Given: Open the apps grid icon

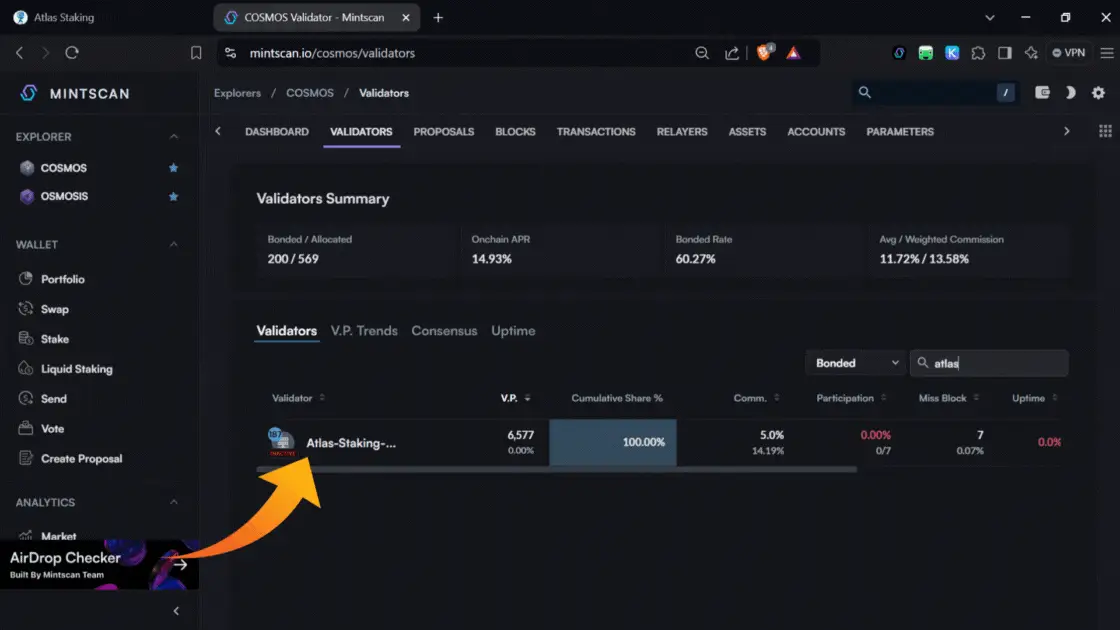Looking at the screenshot, I should click(1105, 131).
